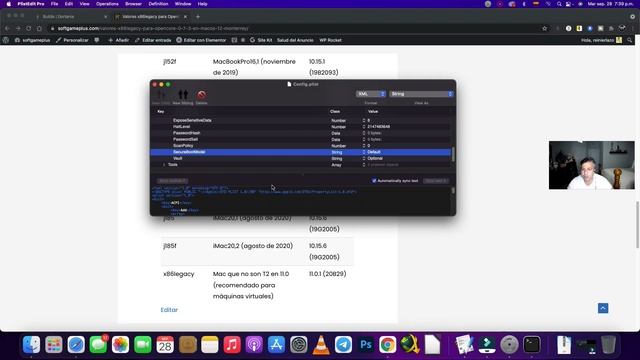Click the Value column header
This screenshot has height=360, width=640.
pos(373,111)
